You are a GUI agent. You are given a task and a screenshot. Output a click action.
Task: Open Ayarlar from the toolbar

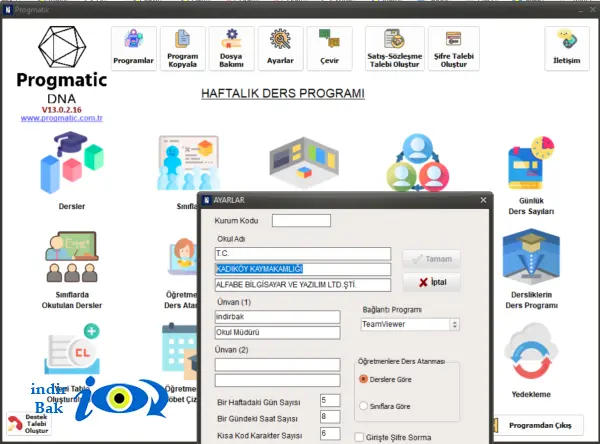[280, 48]
